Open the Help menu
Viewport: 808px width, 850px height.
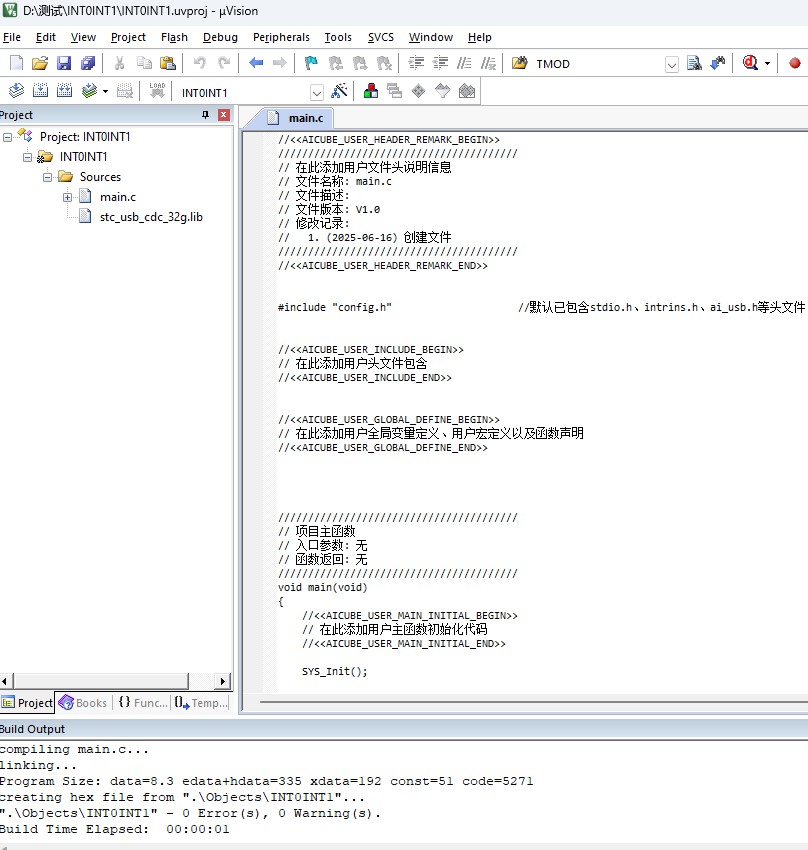coord(479,37)
